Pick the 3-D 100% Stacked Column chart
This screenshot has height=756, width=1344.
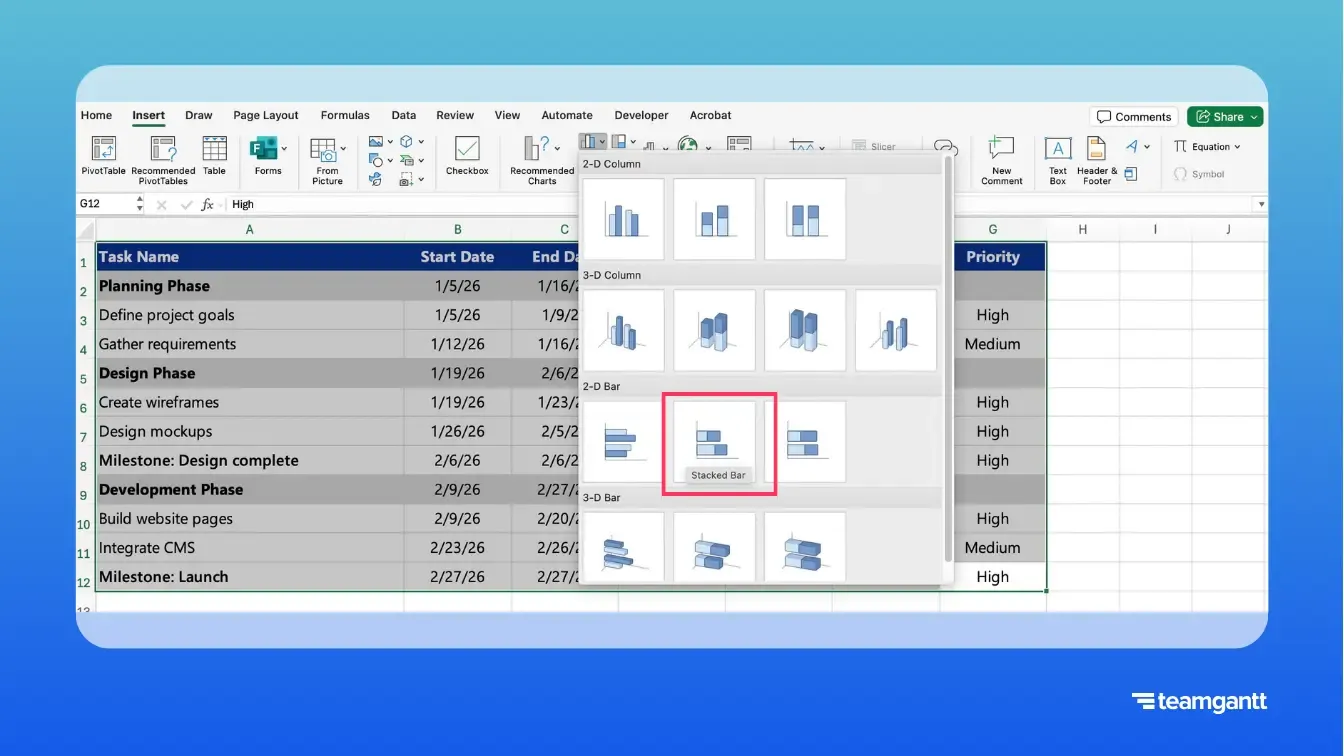click(x=805, y=331)
